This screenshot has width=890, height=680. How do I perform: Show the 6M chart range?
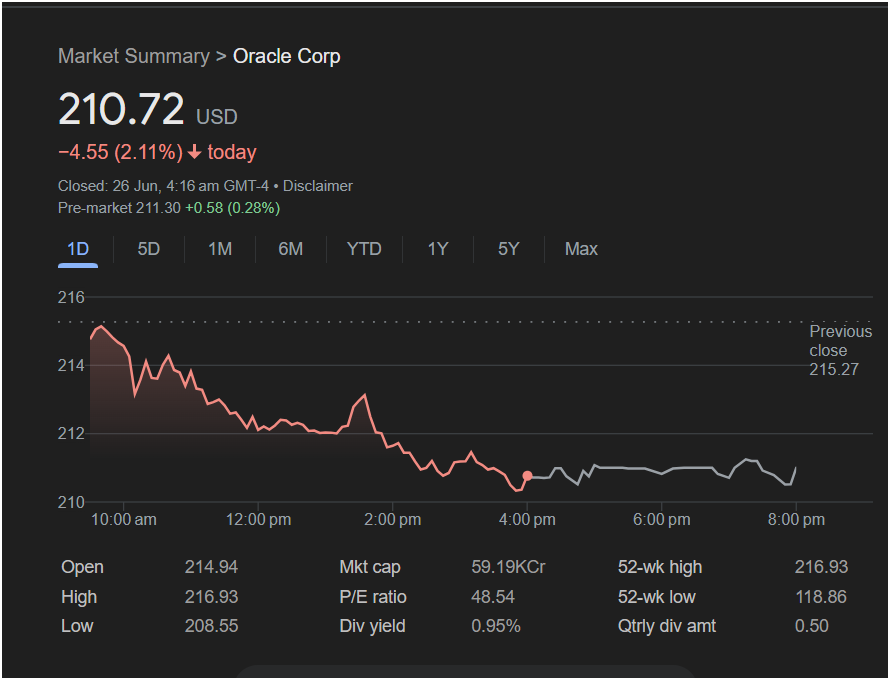tap(291, 249)
